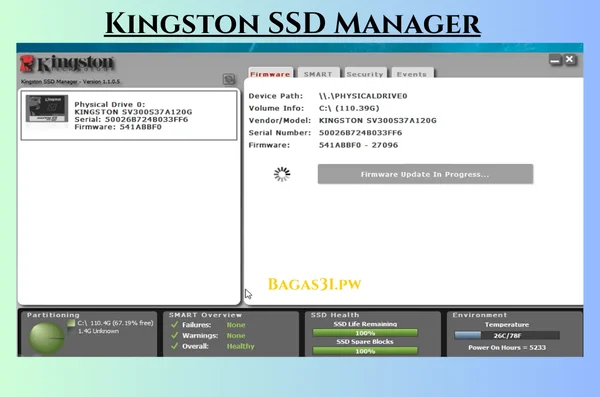Screen dimensions: 600x397
Task: Switch to the SMART tab
Action: pos(318,74)
